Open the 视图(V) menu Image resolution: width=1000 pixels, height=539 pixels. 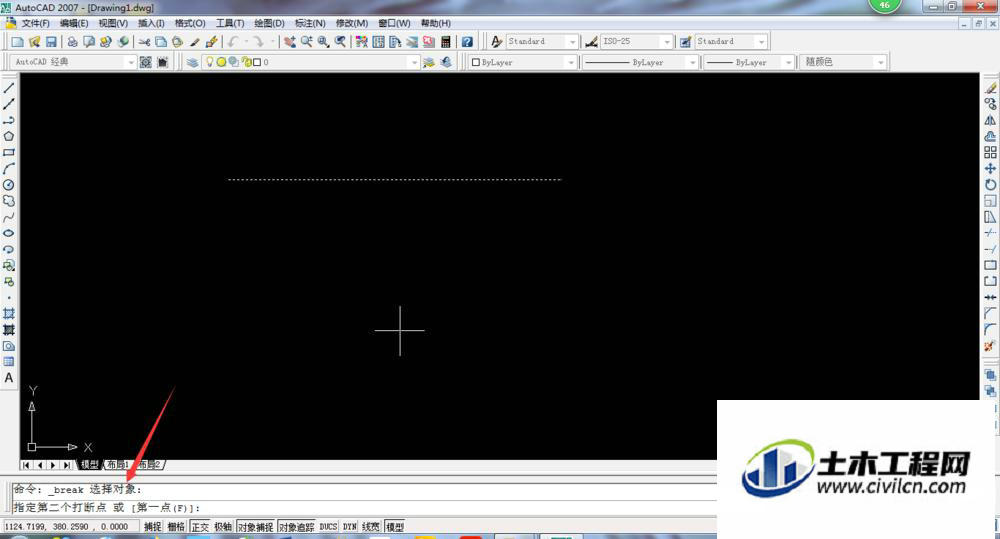point(113,23)
